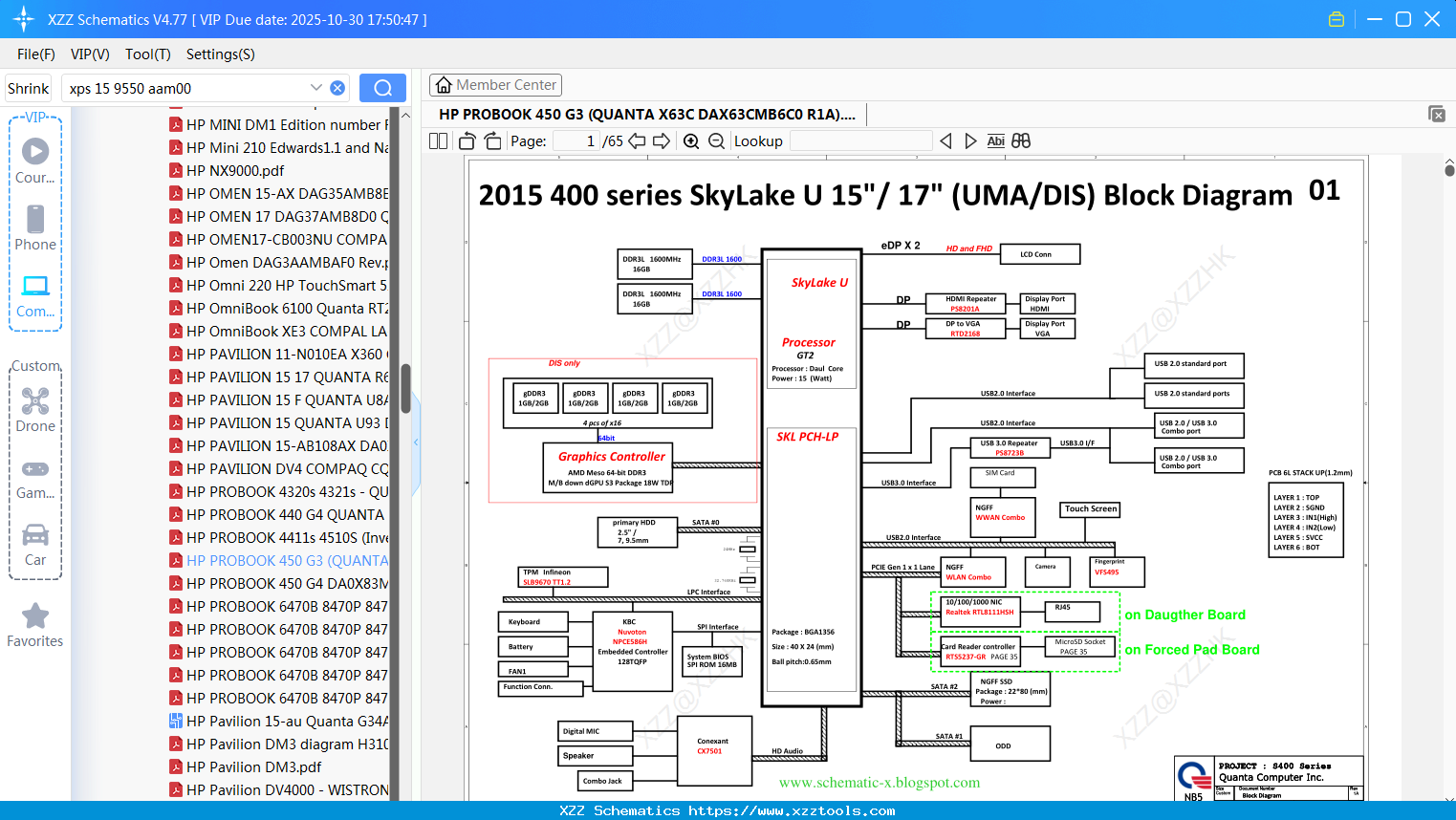This screenshot has height=820, width=1456.
Task: Open HP PAVILION 15 F QUANTA U8 file
Action: tap(279, 399)
